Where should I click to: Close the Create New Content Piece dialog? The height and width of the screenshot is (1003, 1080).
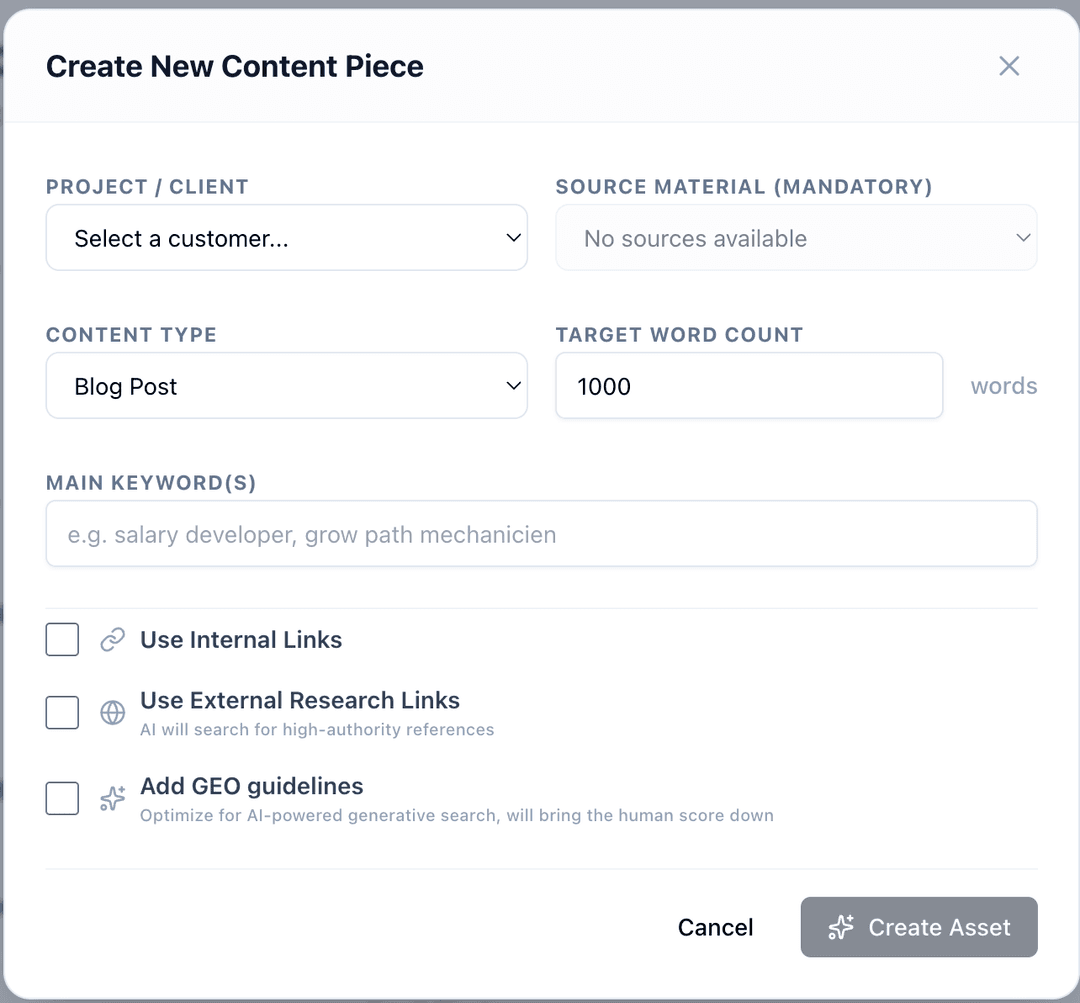1009,66
